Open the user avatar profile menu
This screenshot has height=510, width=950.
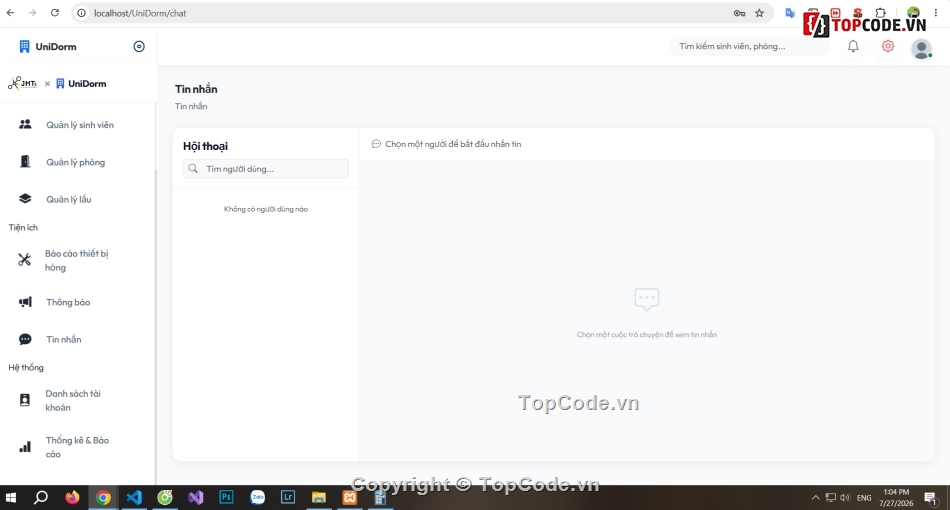point(922,48)
